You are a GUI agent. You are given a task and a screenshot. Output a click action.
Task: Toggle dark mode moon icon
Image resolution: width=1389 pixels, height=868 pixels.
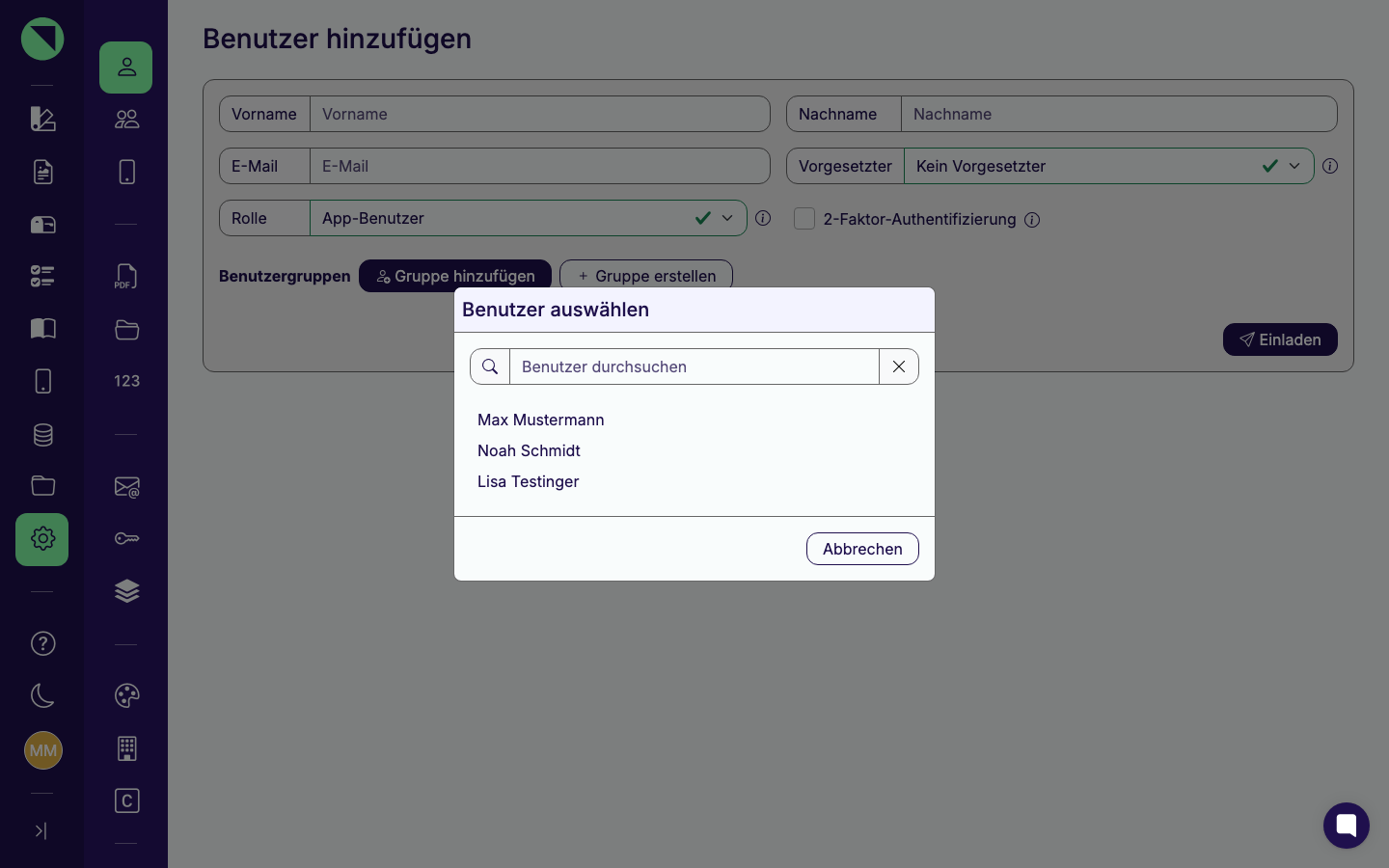pos(42,695)
